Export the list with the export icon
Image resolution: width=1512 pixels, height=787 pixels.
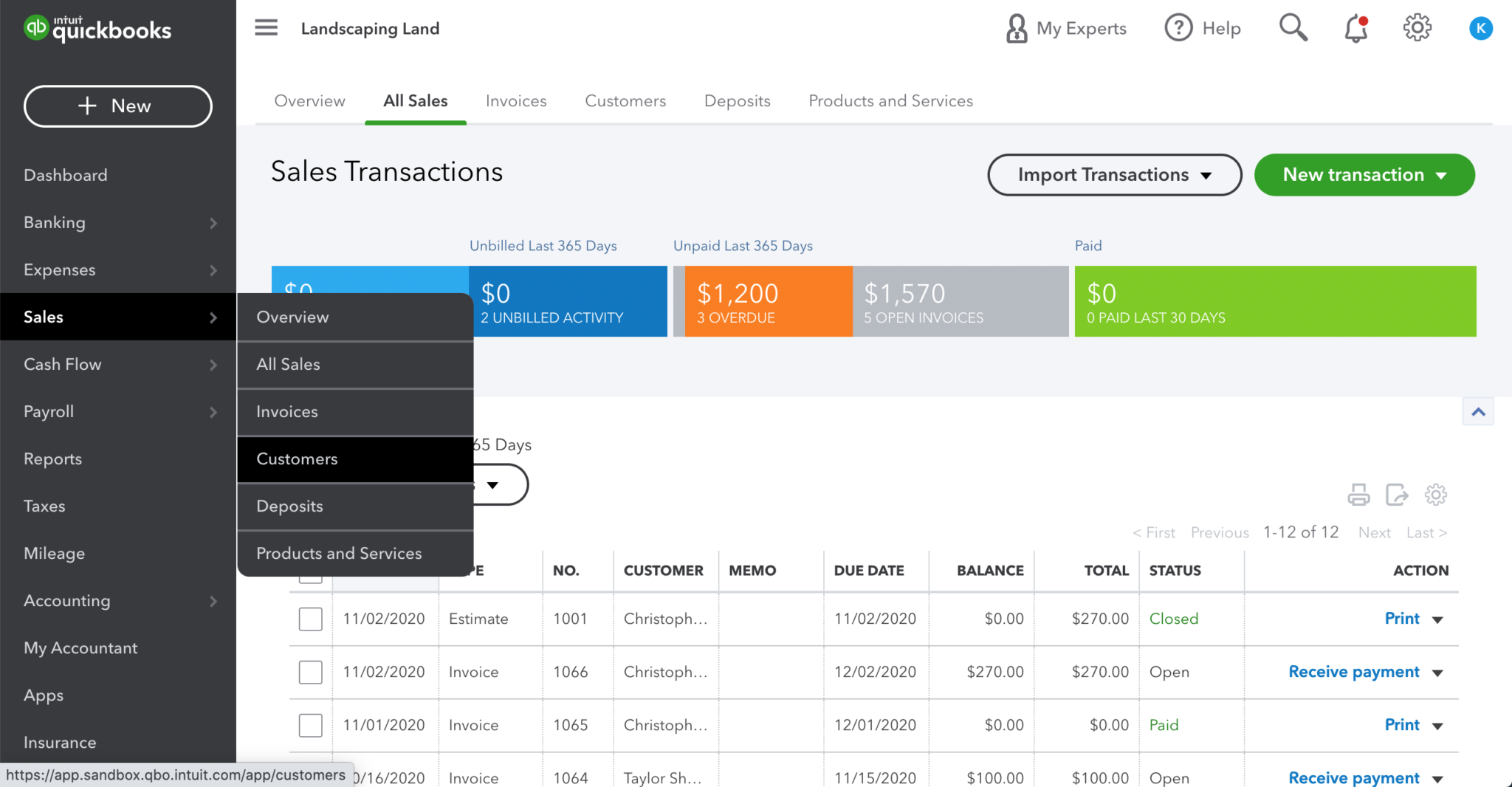coord(1397,495)
